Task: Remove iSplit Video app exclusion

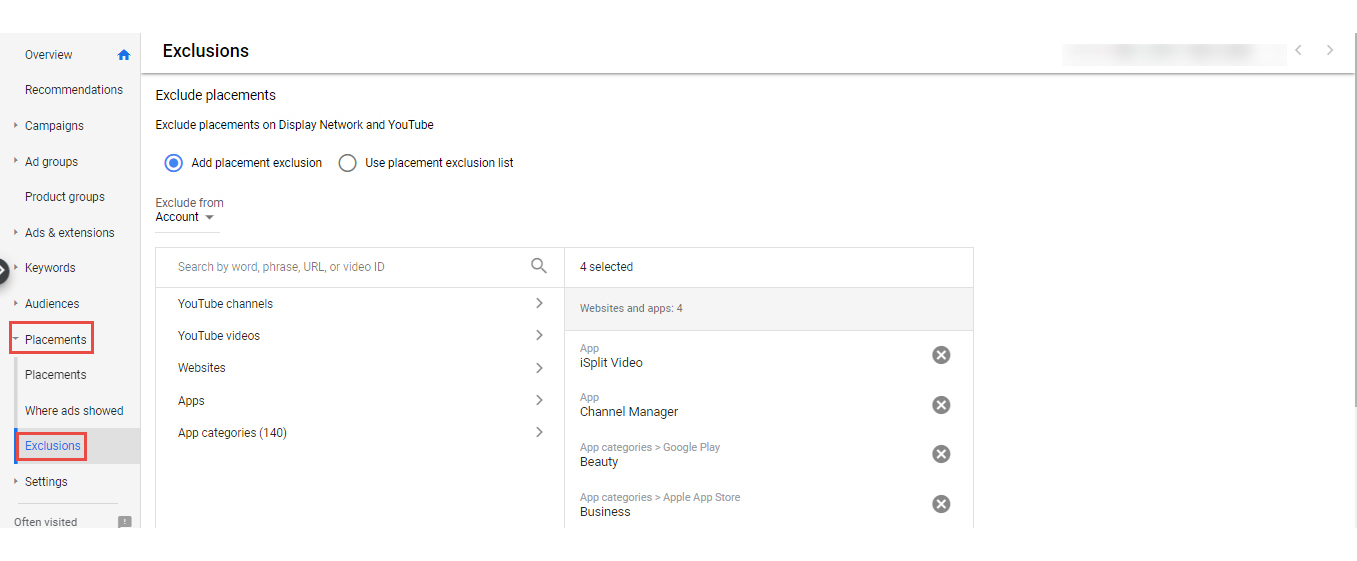Action: 941,355
